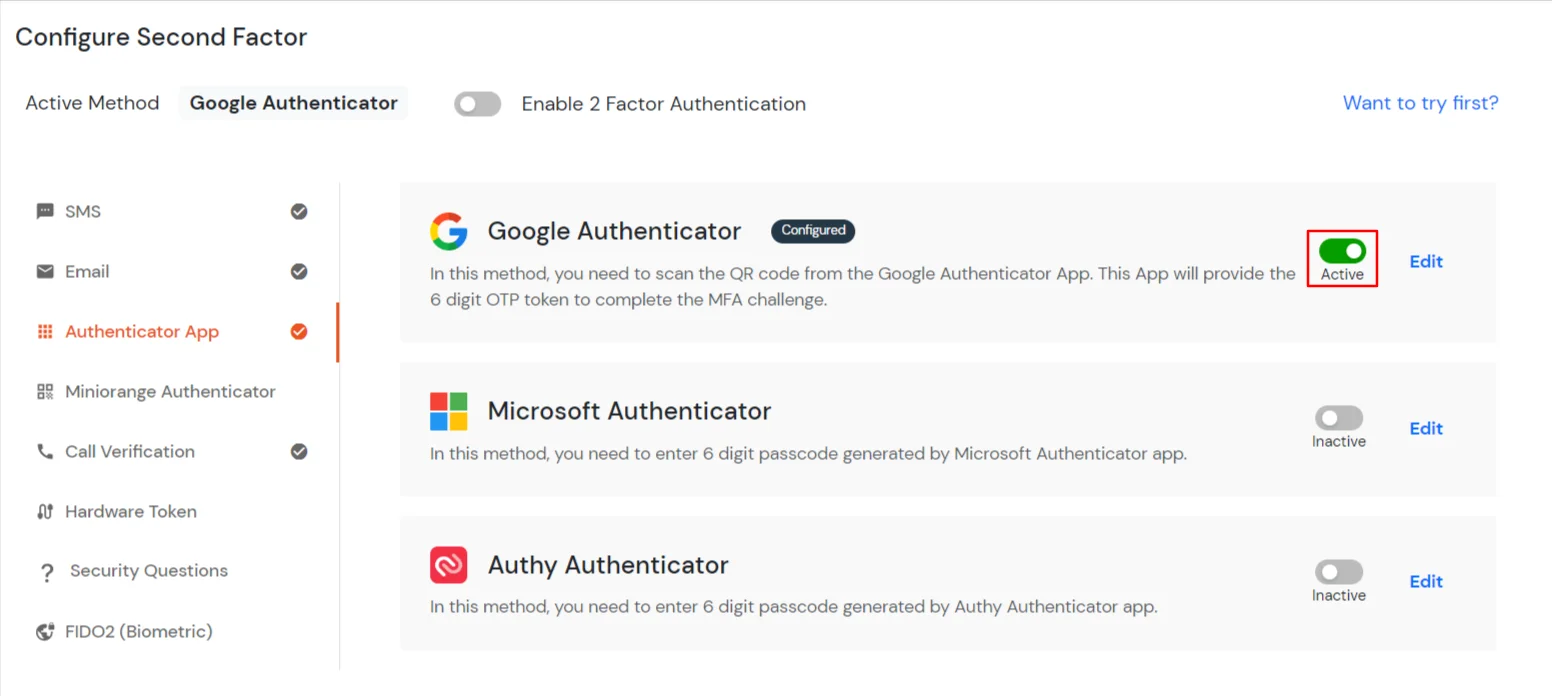1552x696 pixels.
Task: Select the Microsoft Authenticator logo
Action: coord(448,410)
